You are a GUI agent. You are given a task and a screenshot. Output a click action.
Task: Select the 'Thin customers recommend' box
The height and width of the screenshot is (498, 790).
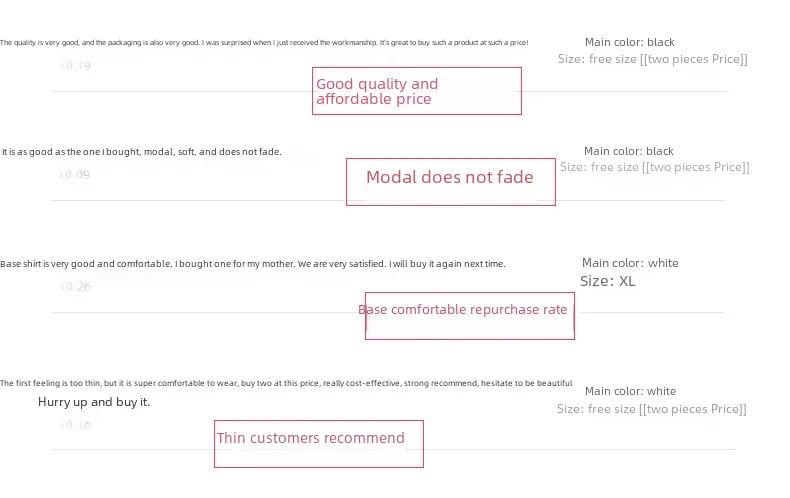point(319,444)
